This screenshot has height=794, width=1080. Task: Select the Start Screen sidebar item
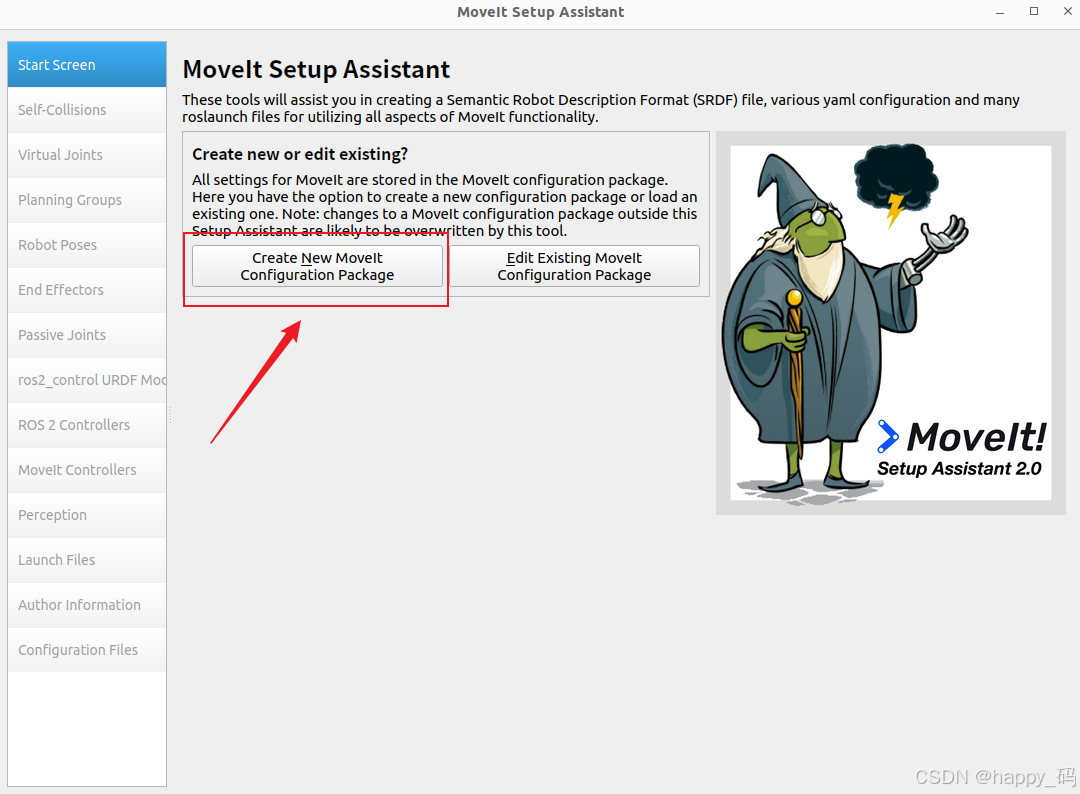pos(87,65)
